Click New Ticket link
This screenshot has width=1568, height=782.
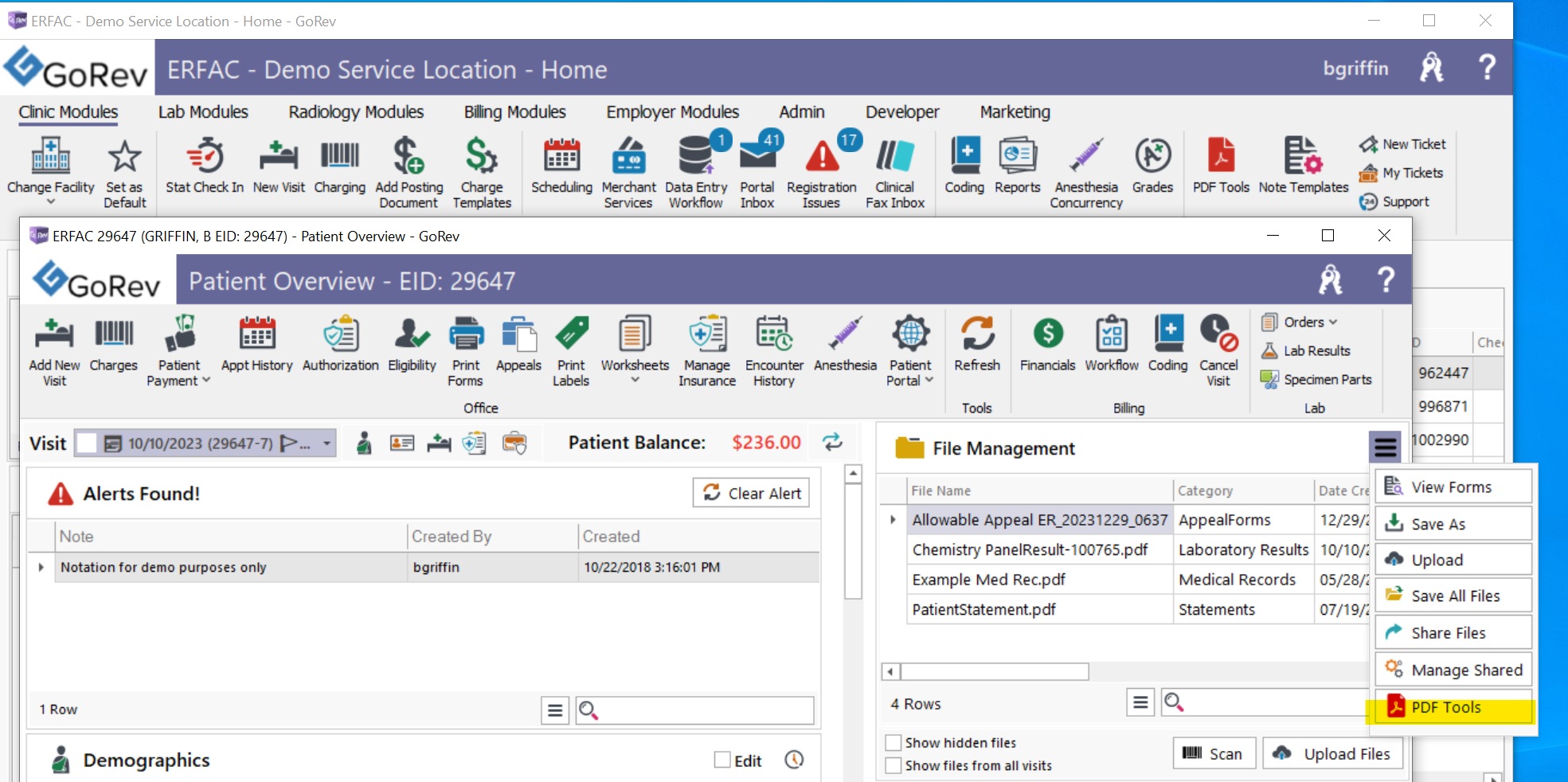click(1403, 144)
